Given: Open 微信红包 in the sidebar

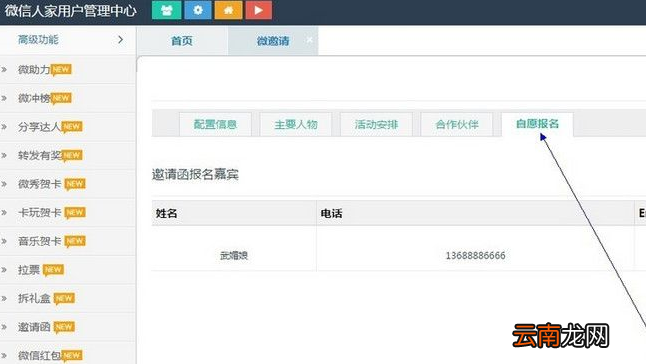Looking at the screenshot, I should pyautogui.click(x=40, y=355).
